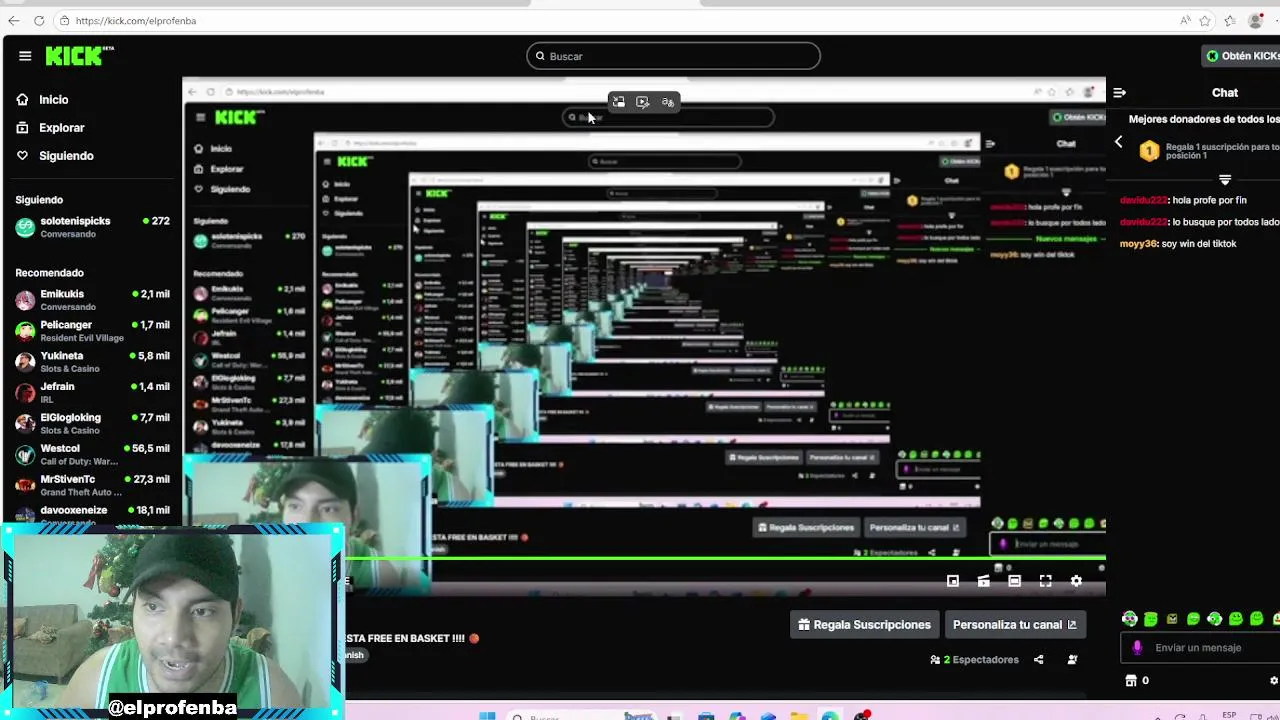The image size is (1280, 720).
Task: Collapse the chat panel arrow icon
Action: pyautogui.click(x=1119, y=93)
